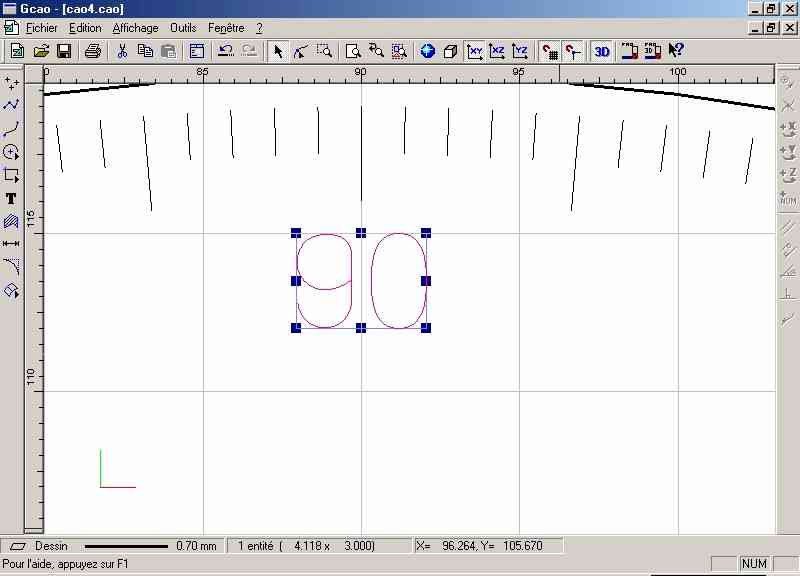Click the '1 entité' selection size readout
This screenshot has width=800, height=576.
[306, 546]
